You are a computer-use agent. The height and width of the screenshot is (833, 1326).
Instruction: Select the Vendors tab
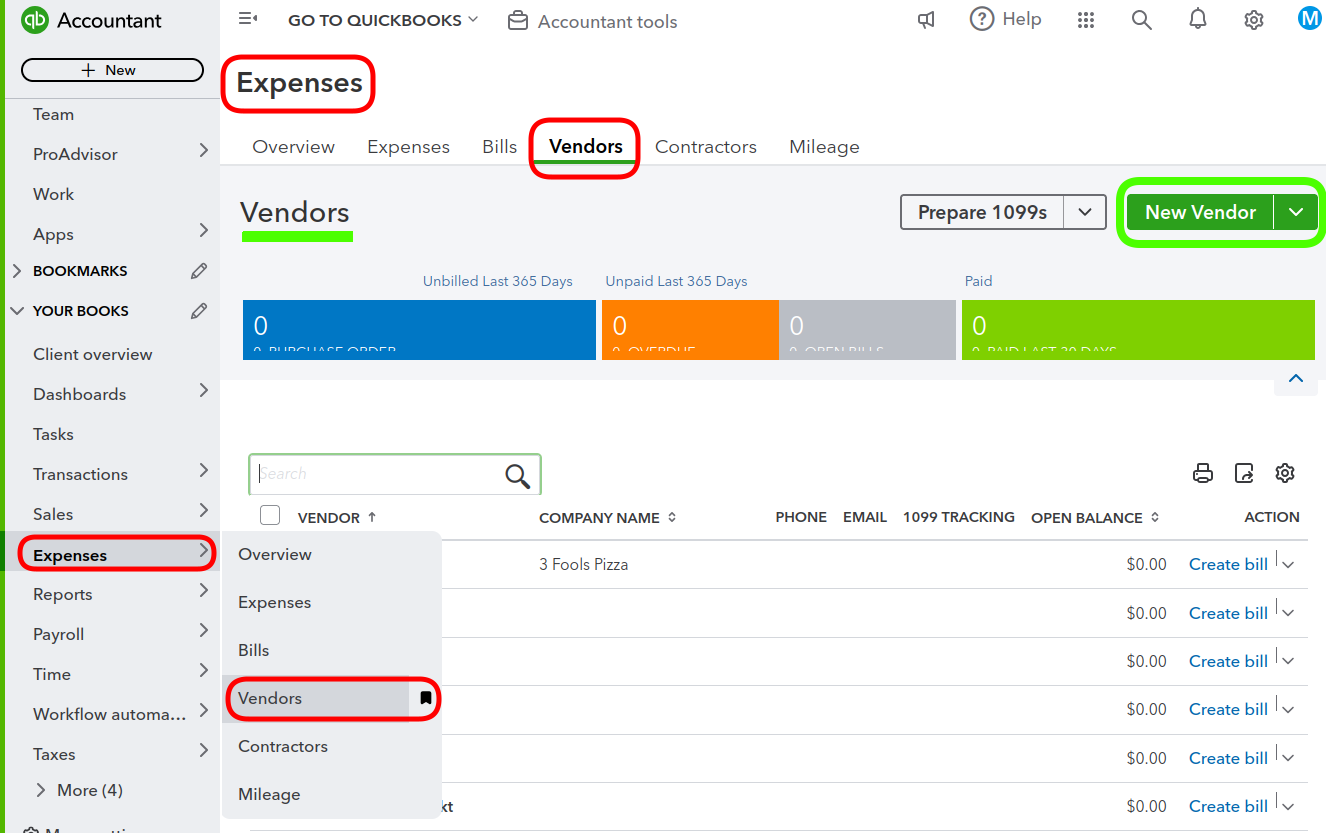pos(586,147)
